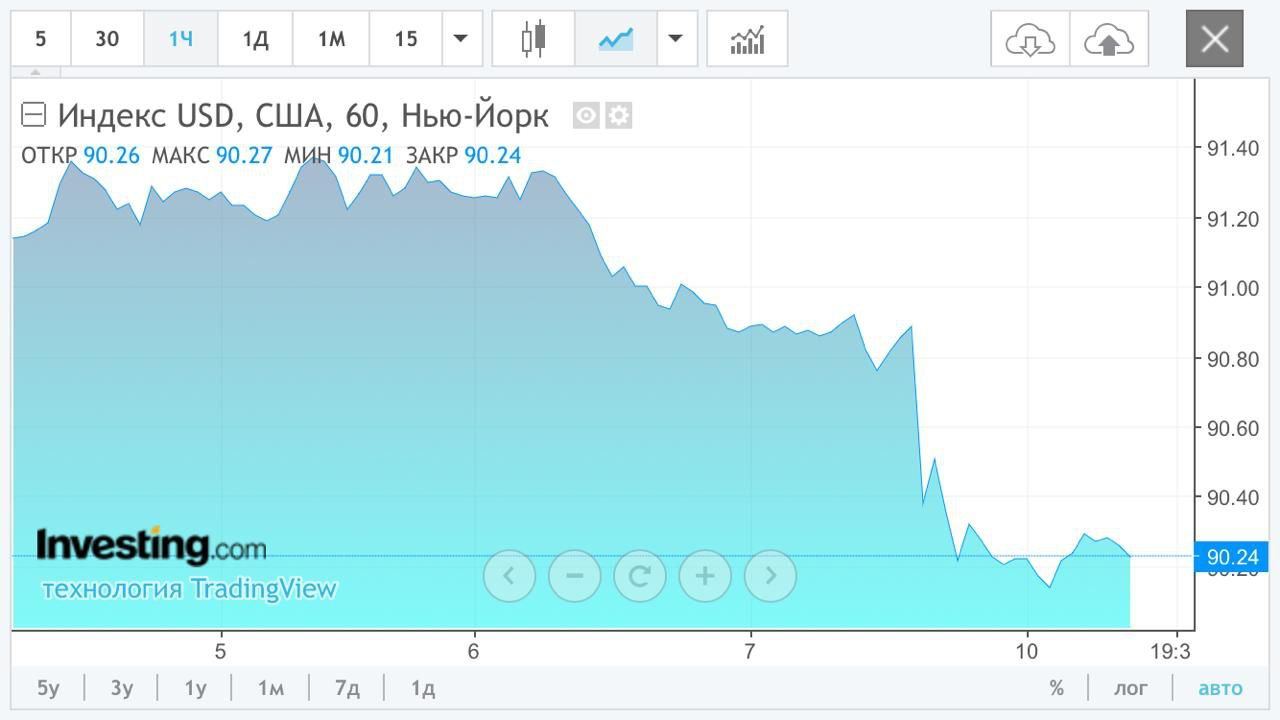This screenshot has height=720, width=1280.
Task: Click the zoom in plus button
Action: (x=705, y=575)
